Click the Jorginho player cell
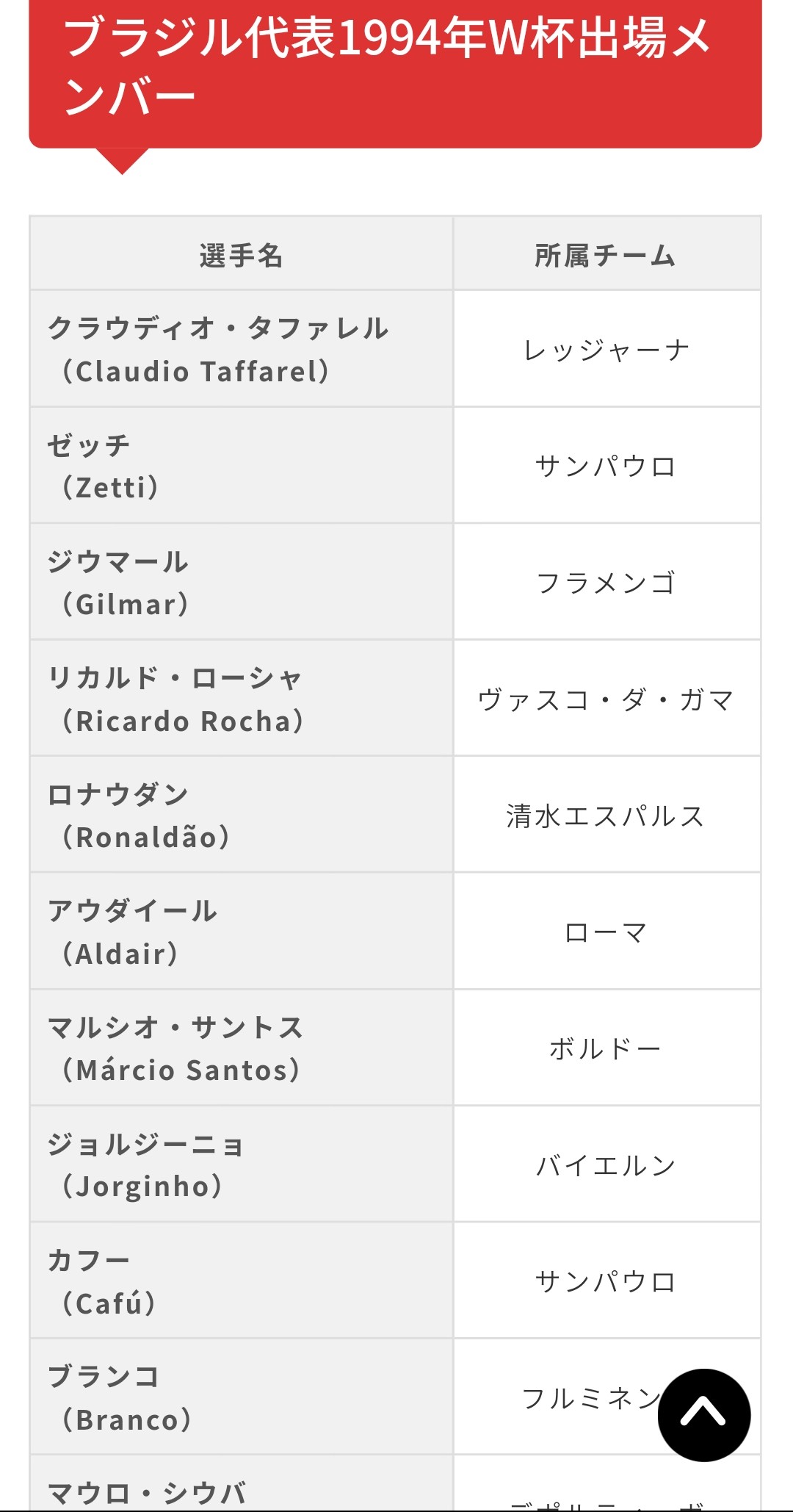This screenshot has width=793, height=1512. click(241, 1164)
